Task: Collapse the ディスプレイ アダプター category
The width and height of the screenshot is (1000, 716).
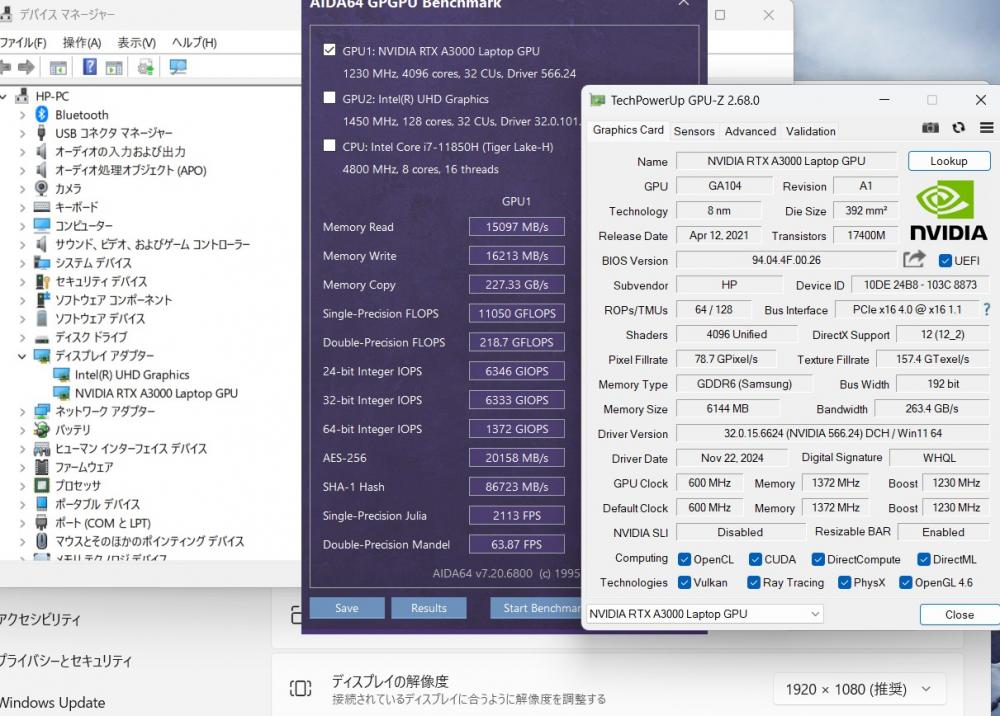Action: (22, 356)
